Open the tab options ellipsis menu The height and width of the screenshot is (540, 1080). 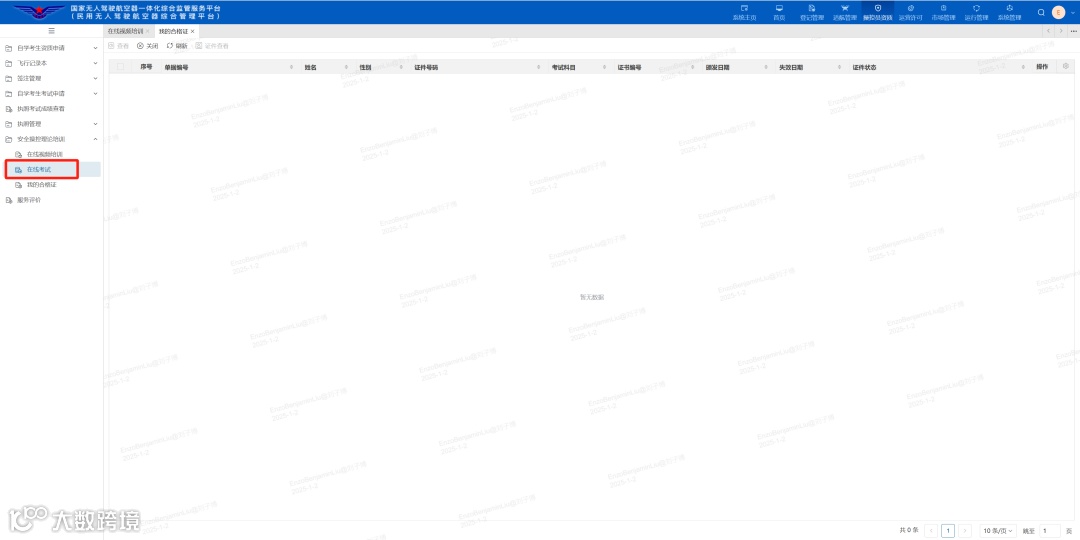click(x=1073, y=31)
